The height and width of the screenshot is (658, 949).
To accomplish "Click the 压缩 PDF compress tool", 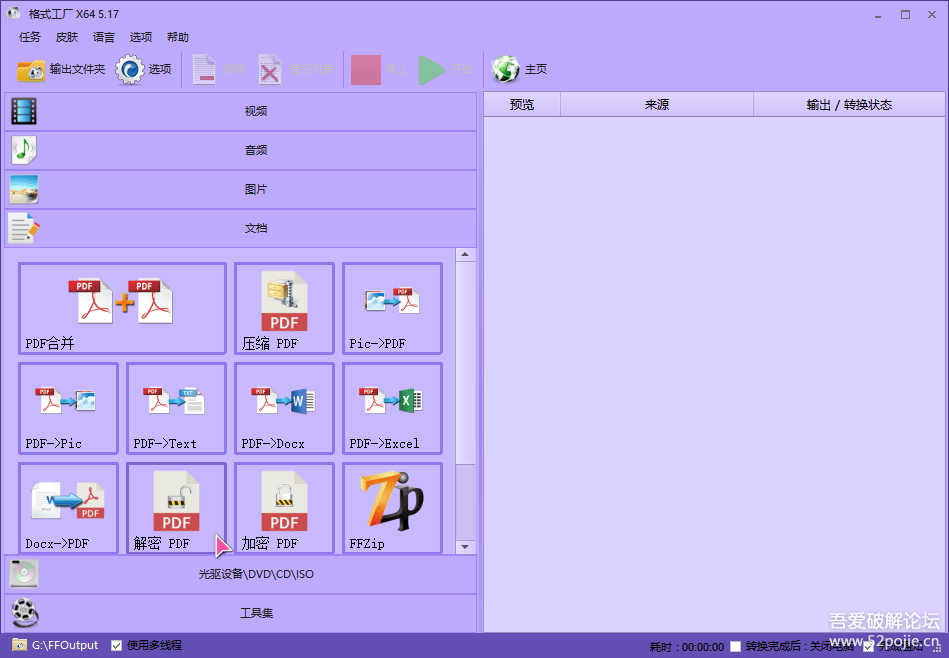I will click(x=284, y=308).
